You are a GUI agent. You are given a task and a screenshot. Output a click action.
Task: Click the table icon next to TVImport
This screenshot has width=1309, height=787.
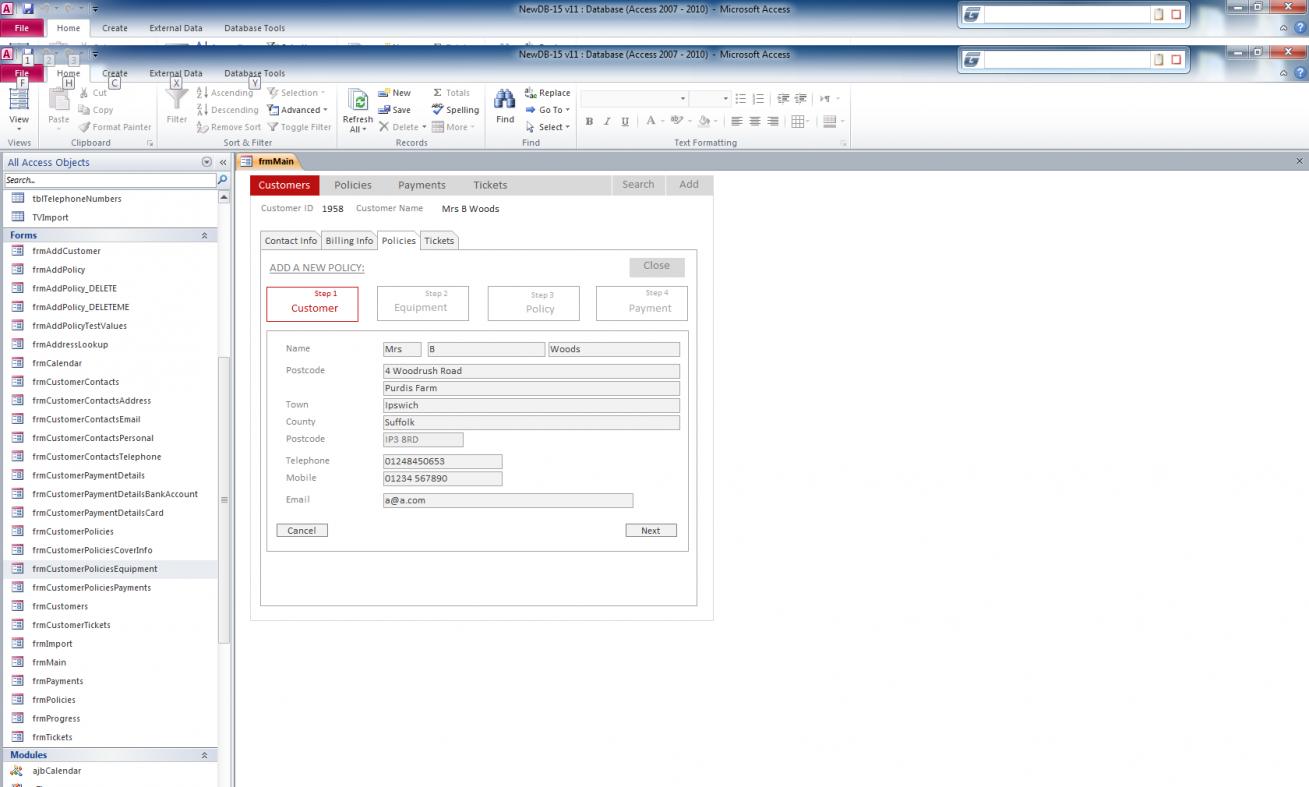17,217
